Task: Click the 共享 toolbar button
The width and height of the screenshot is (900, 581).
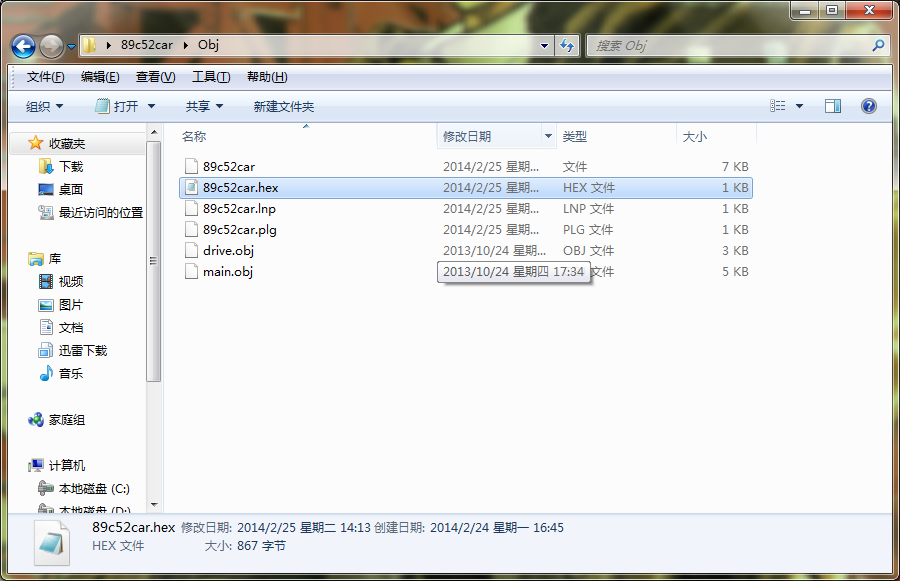Action: coord(204,106)
